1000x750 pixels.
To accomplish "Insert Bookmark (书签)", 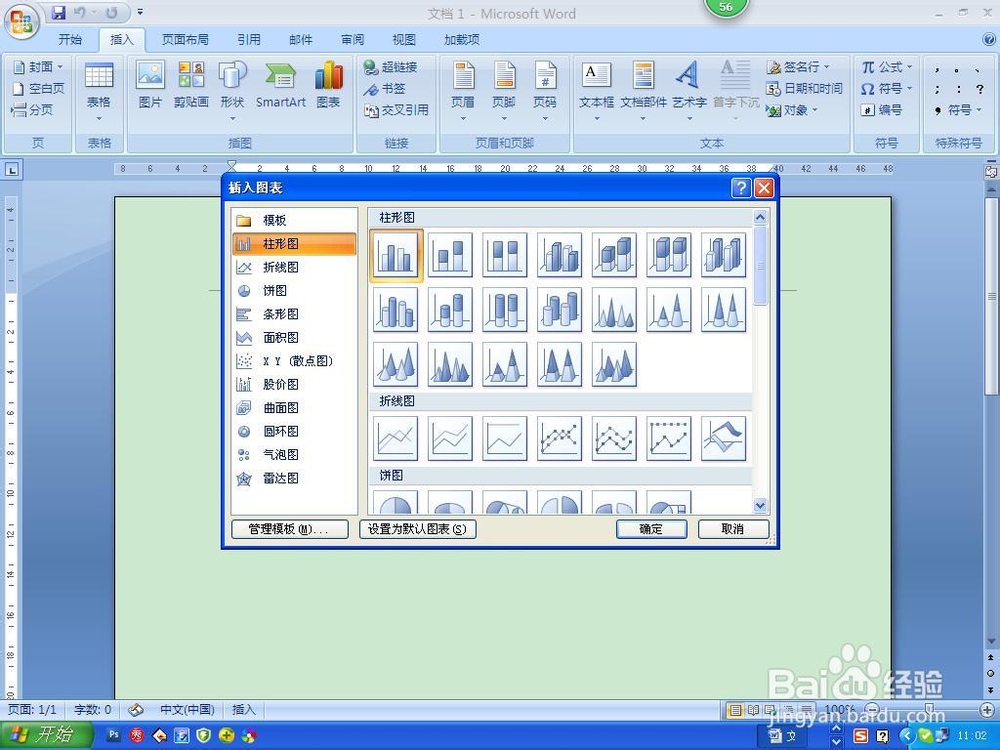I will point(385,89).
